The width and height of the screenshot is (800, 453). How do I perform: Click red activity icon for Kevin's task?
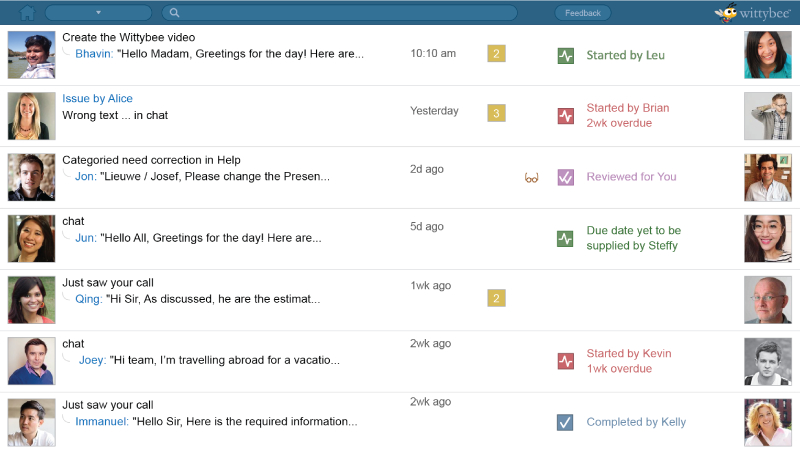[x=565, y=361]
